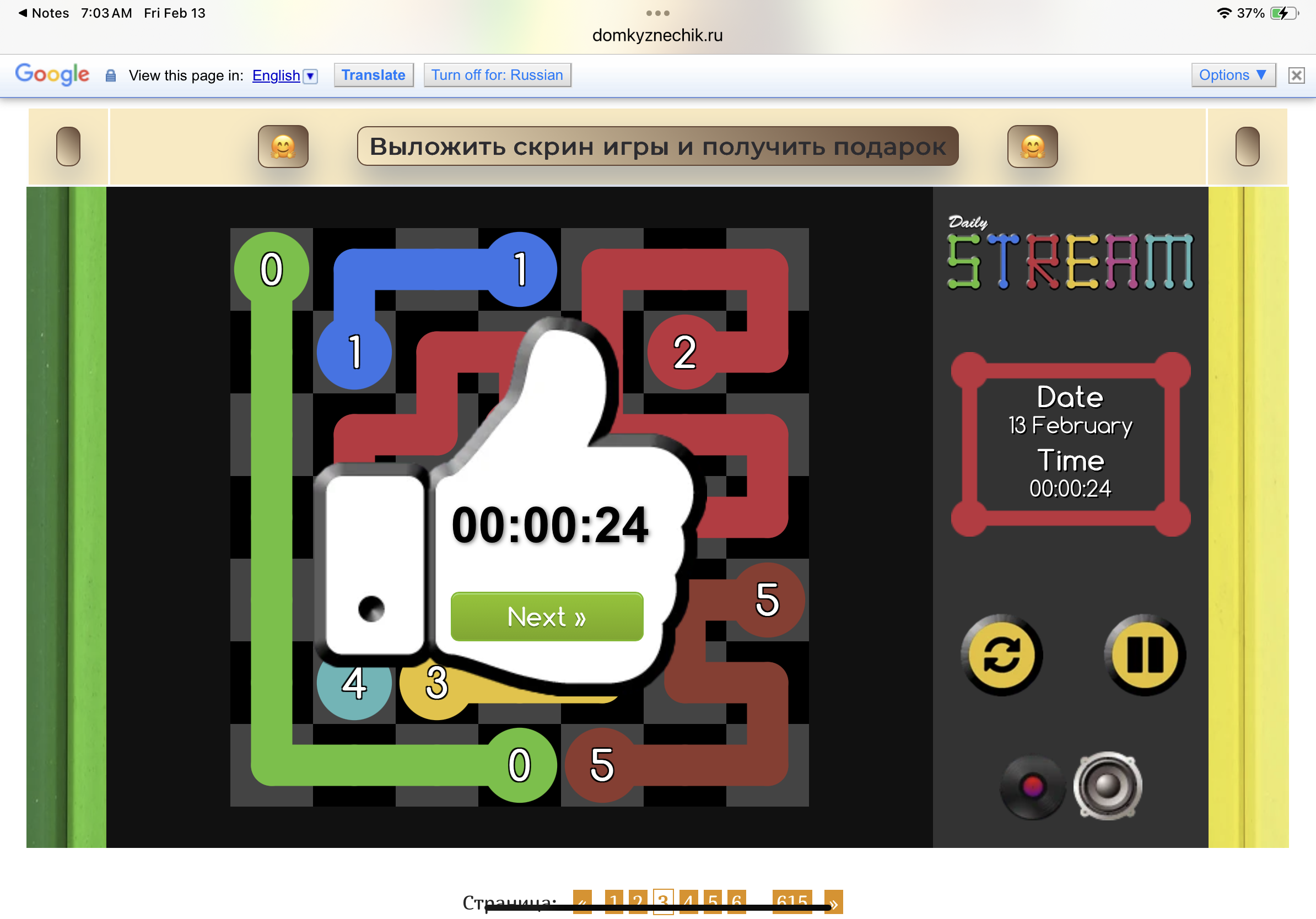Pause the game with pause button

click(x=1145, y=655)
